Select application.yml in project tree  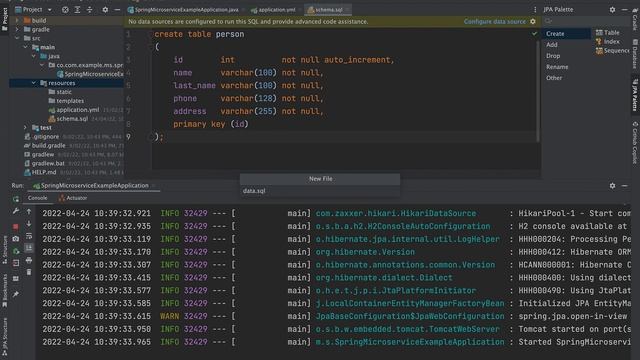click(x=78, y=110)
